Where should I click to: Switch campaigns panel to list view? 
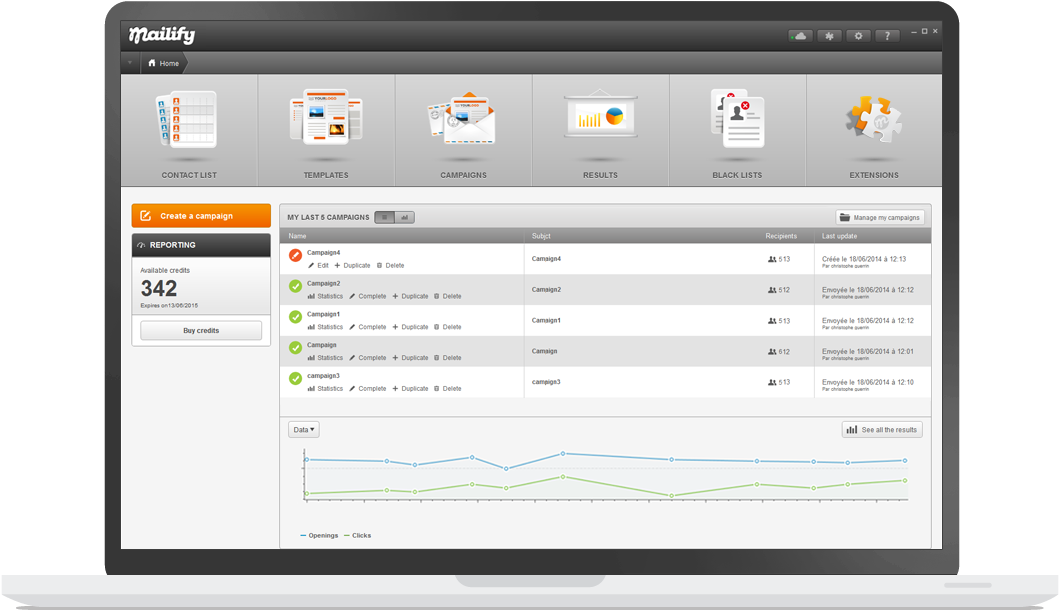(x=385, y=217)
